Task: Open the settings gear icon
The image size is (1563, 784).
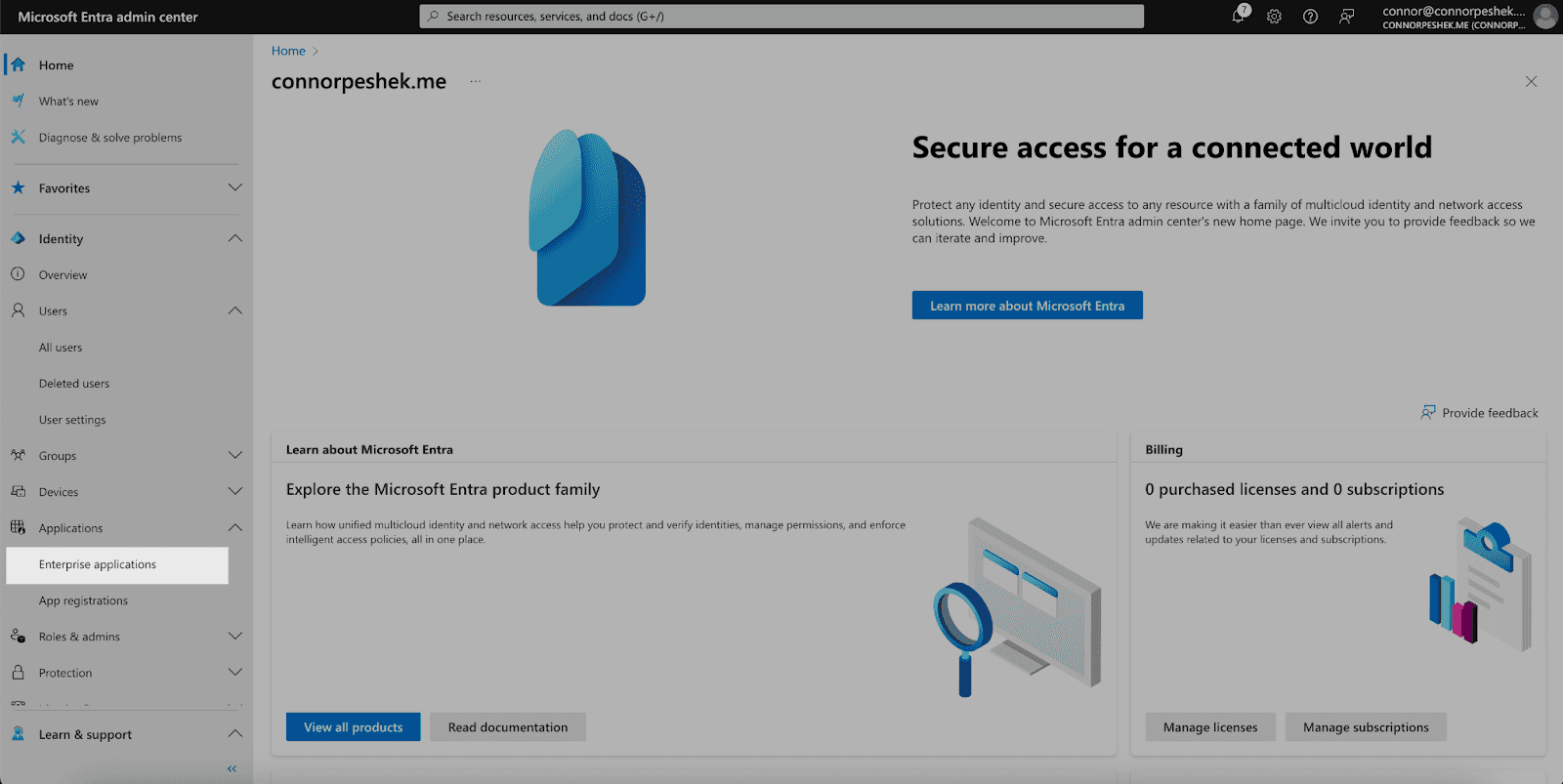Action: (1274, 17)
